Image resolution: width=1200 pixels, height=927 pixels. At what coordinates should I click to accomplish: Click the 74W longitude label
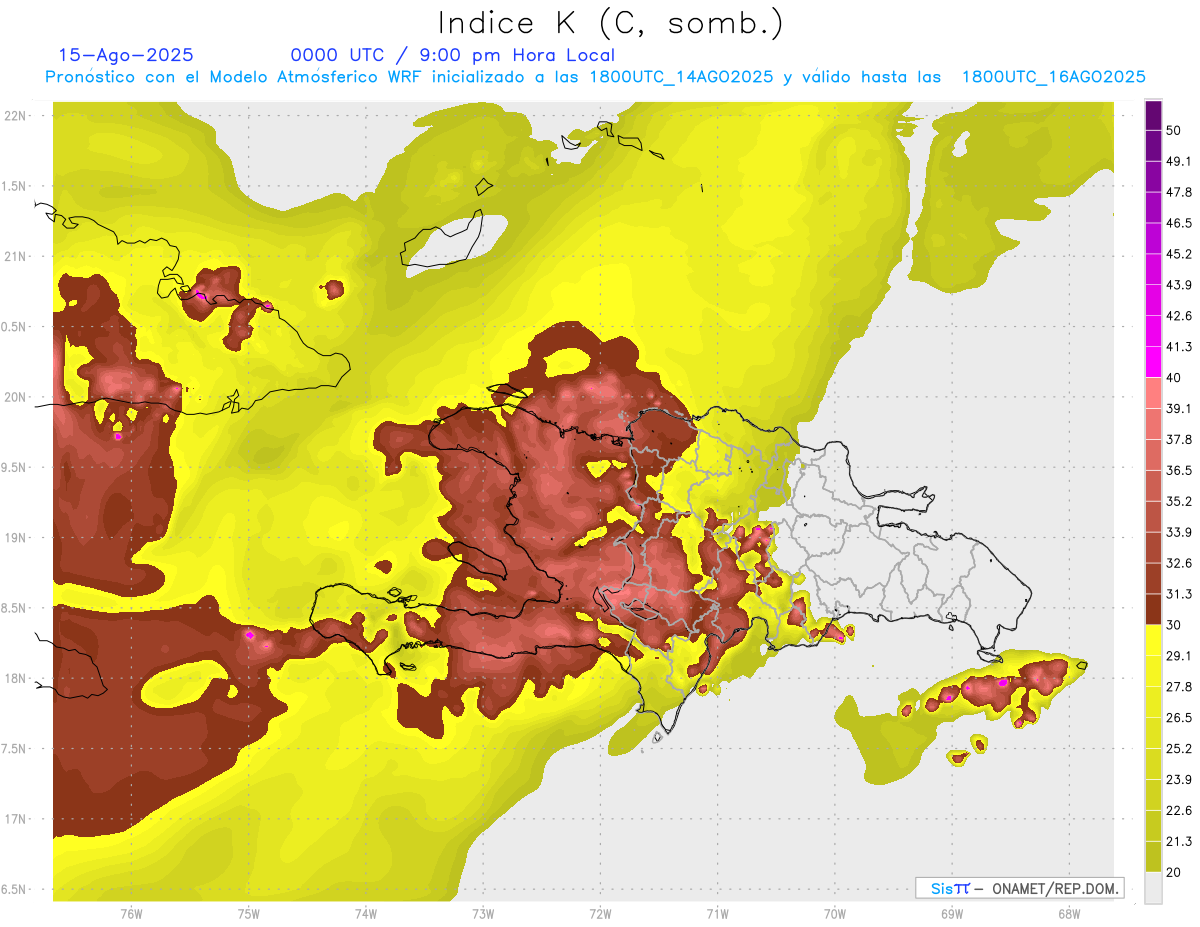pos(366,913)
